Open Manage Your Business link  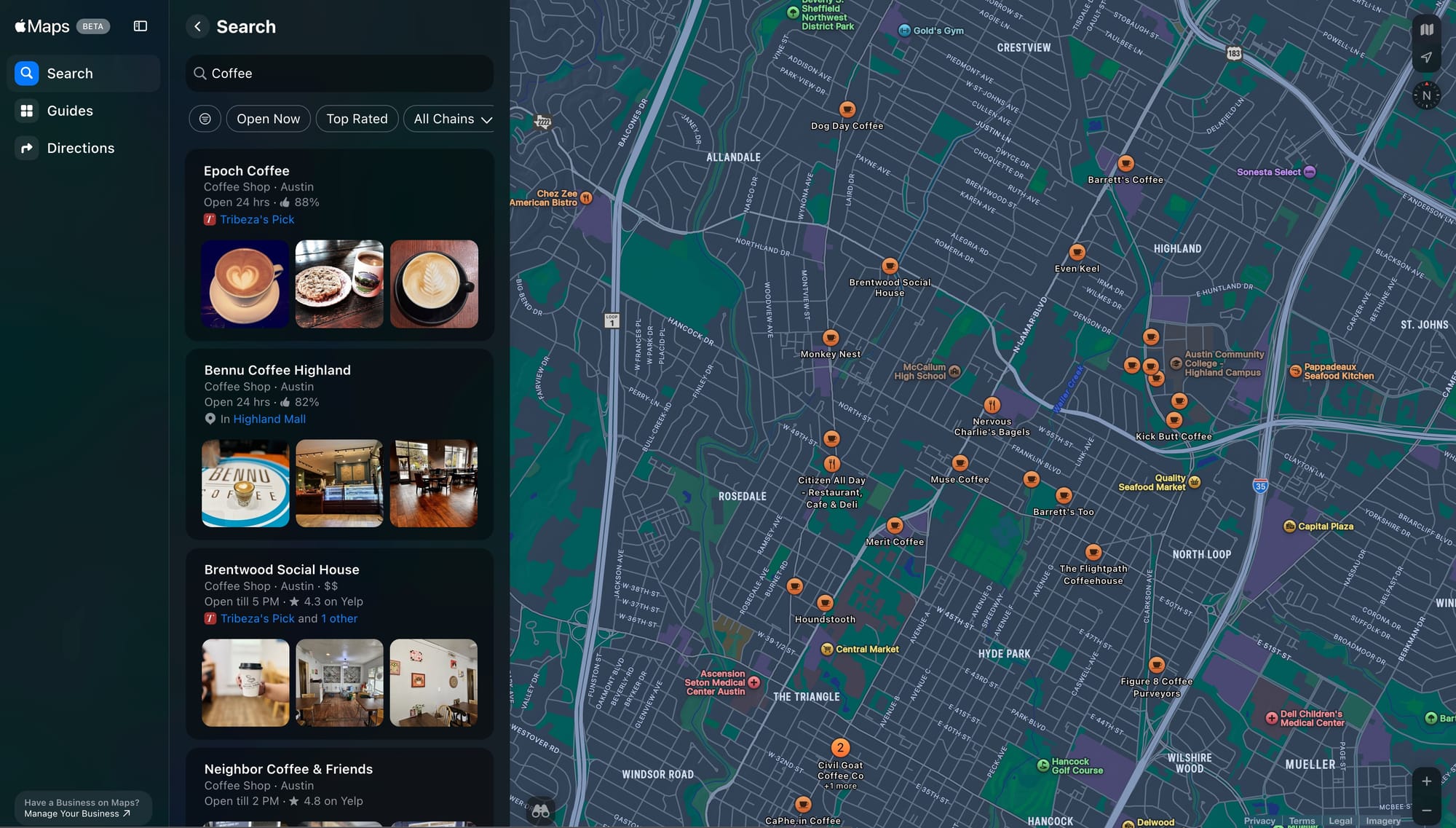(x=77, y=814)
